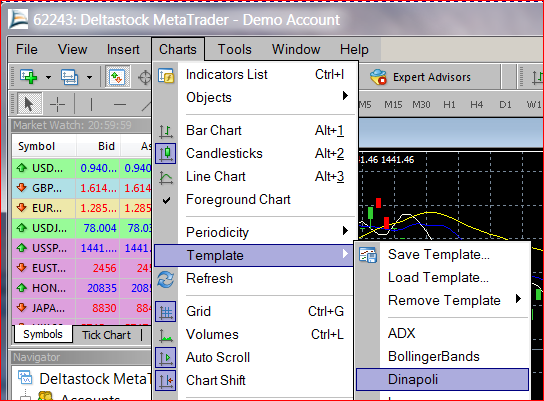Image resolution: width=544 pixels, height=401 pixels.
Task: Select the Tick Chart tab
Action: [107, 335]
